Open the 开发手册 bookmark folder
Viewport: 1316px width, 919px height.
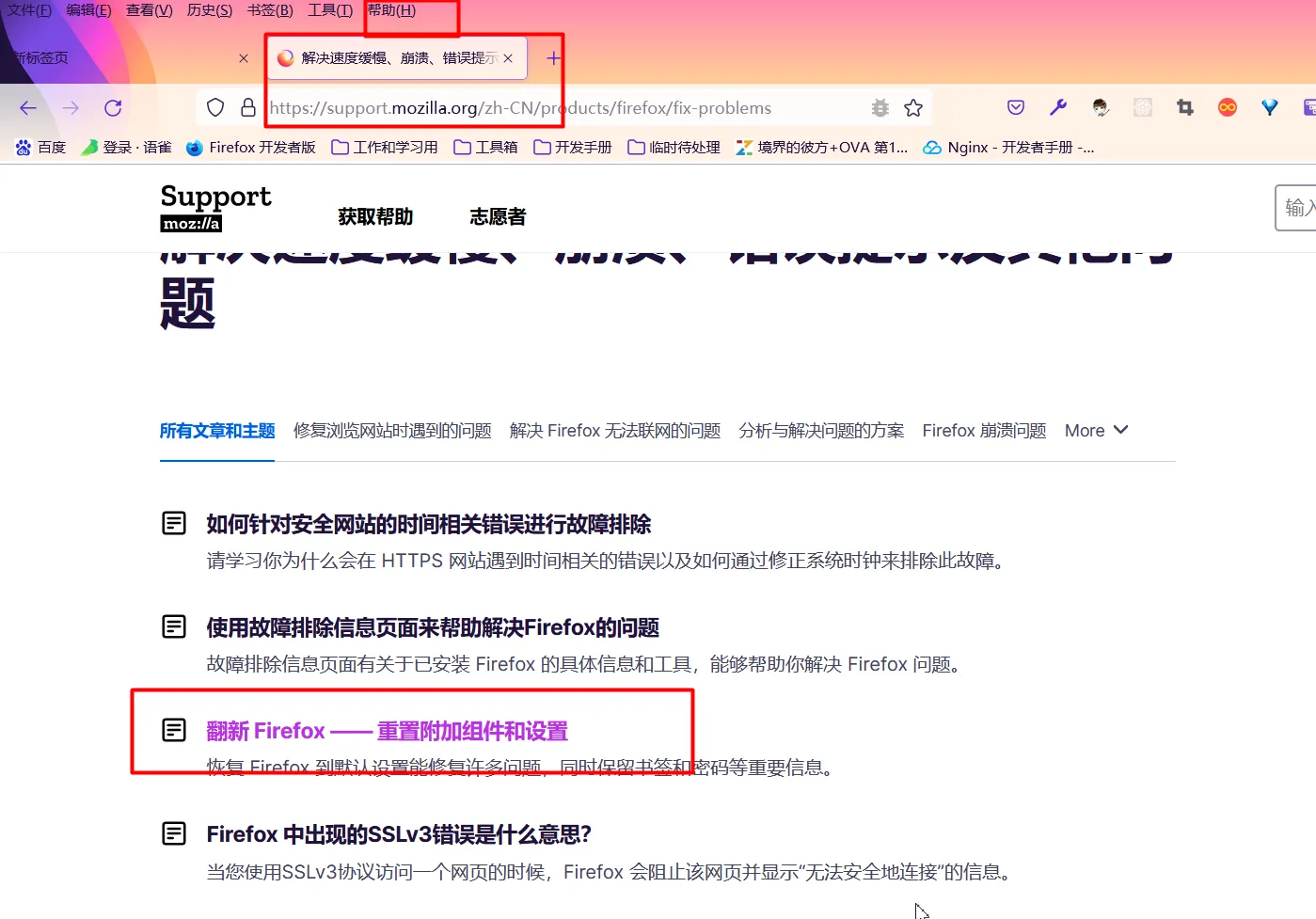tap(573, 148)
